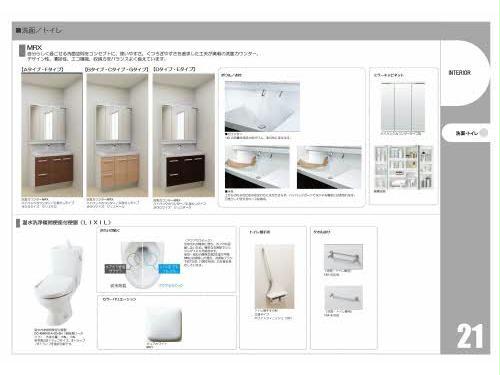Viewport: 500px width, 375px height.
Task: Click the MRX section heading
Action: point(34,48)
